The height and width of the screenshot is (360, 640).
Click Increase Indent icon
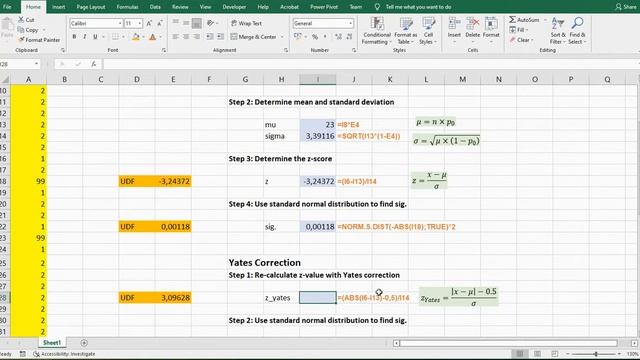pyautogui.click(x=221, y=37)
